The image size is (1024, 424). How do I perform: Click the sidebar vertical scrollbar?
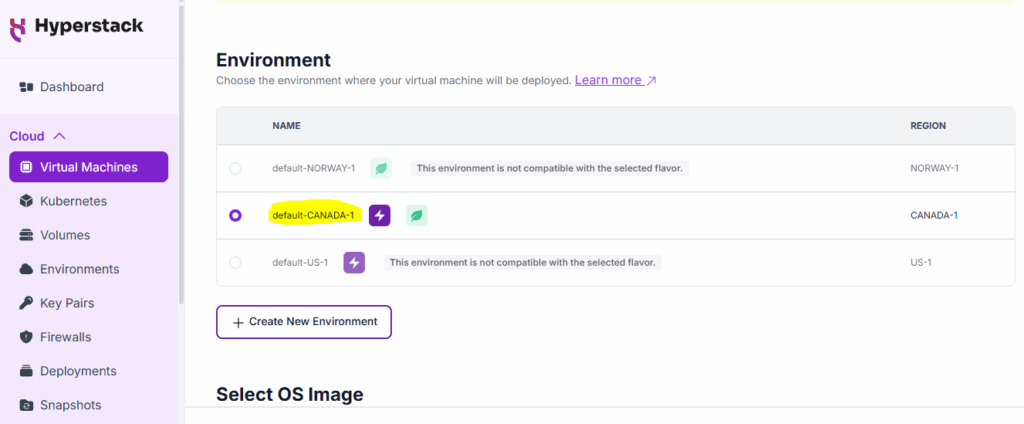180,150
